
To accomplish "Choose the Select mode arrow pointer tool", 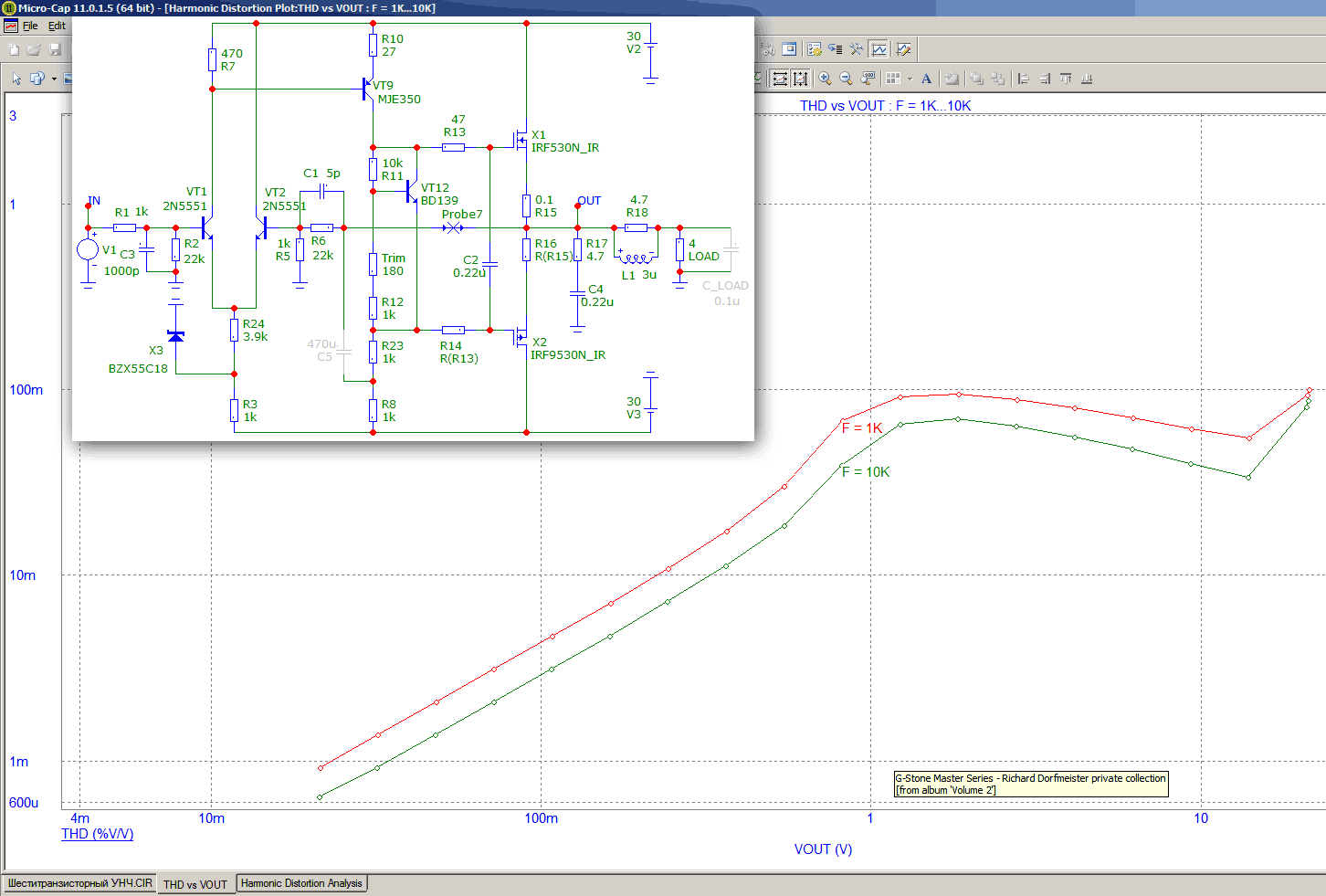I will click(x=16, y=79).
